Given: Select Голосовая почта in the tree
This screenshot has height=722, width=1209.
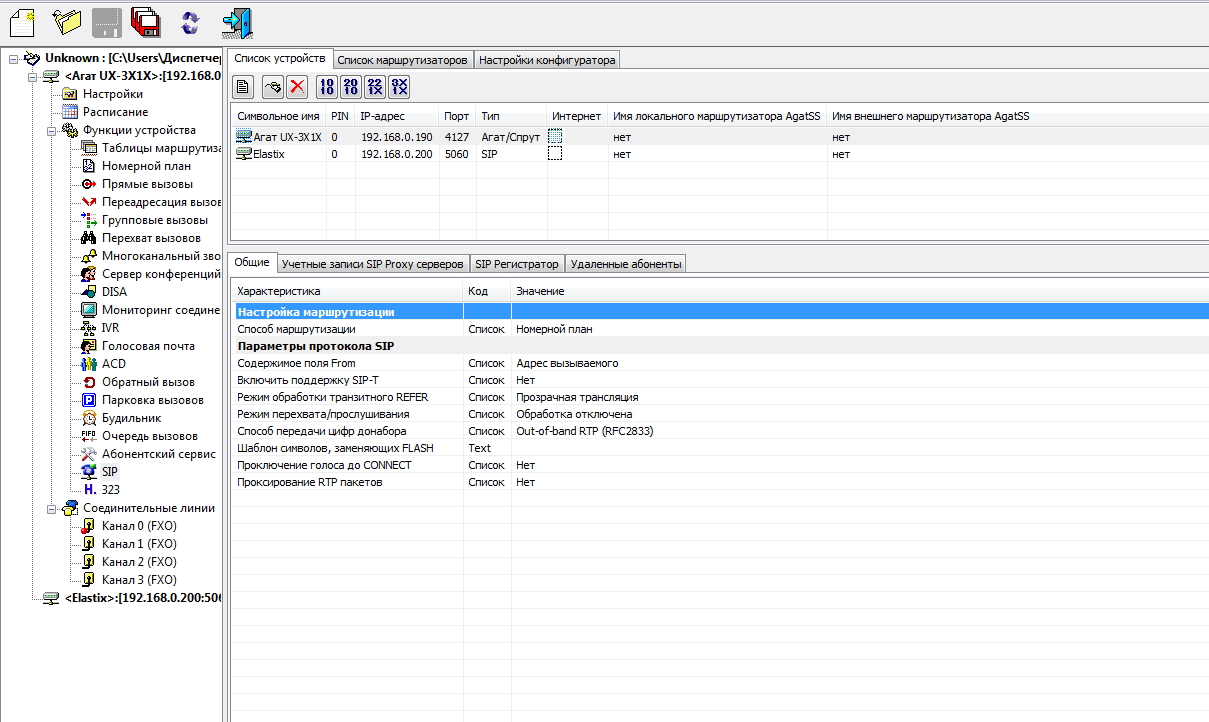Looking at the screenshot, I should click(148, 346).
